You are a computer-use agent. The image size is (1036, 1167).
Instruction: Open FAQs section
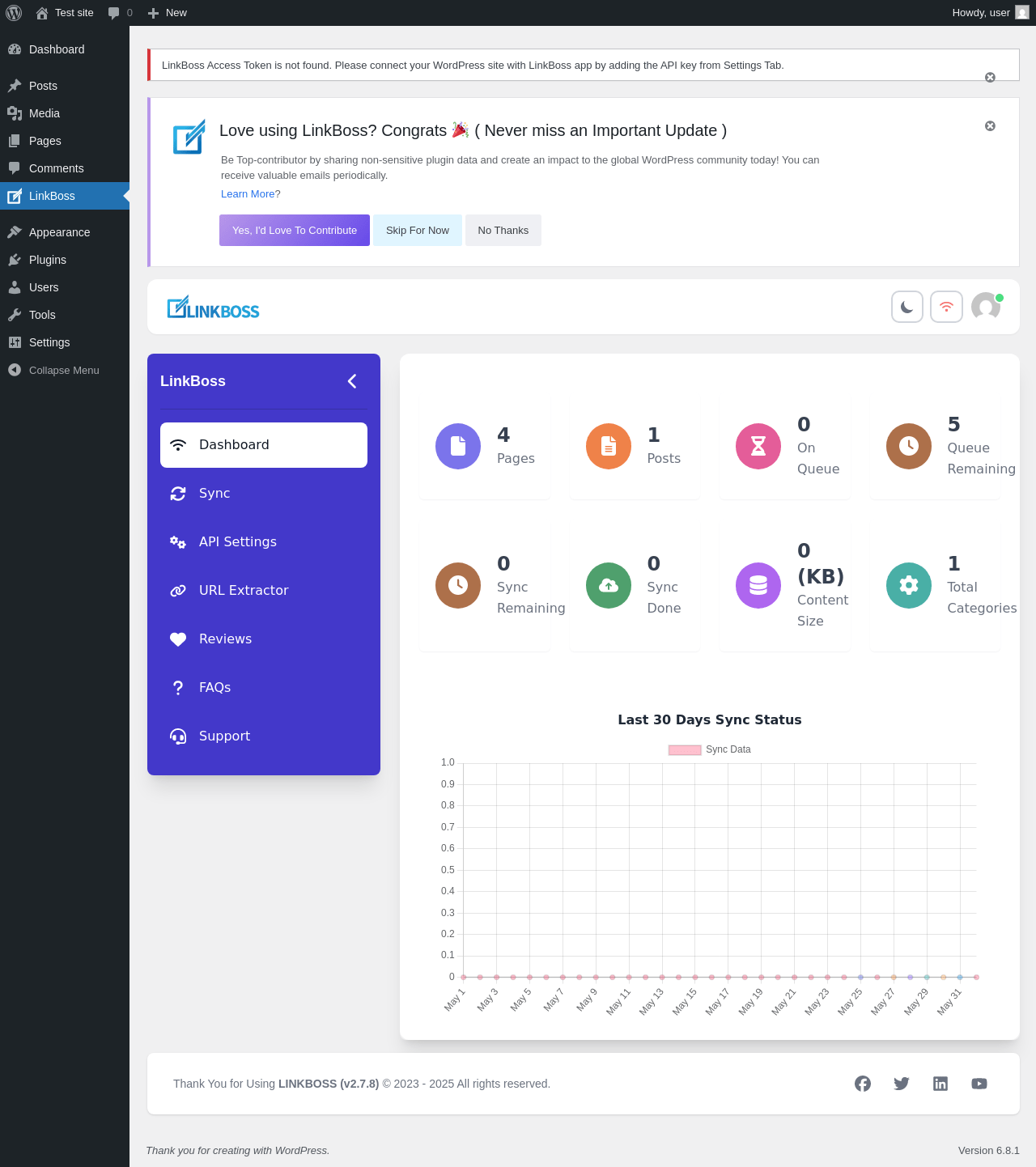pos(264,688)
